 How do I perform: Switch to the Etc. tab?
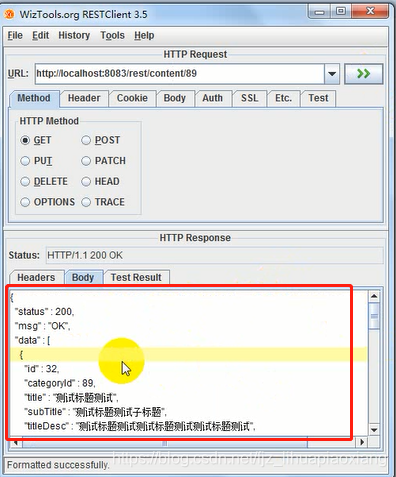[x=283, y=98]
